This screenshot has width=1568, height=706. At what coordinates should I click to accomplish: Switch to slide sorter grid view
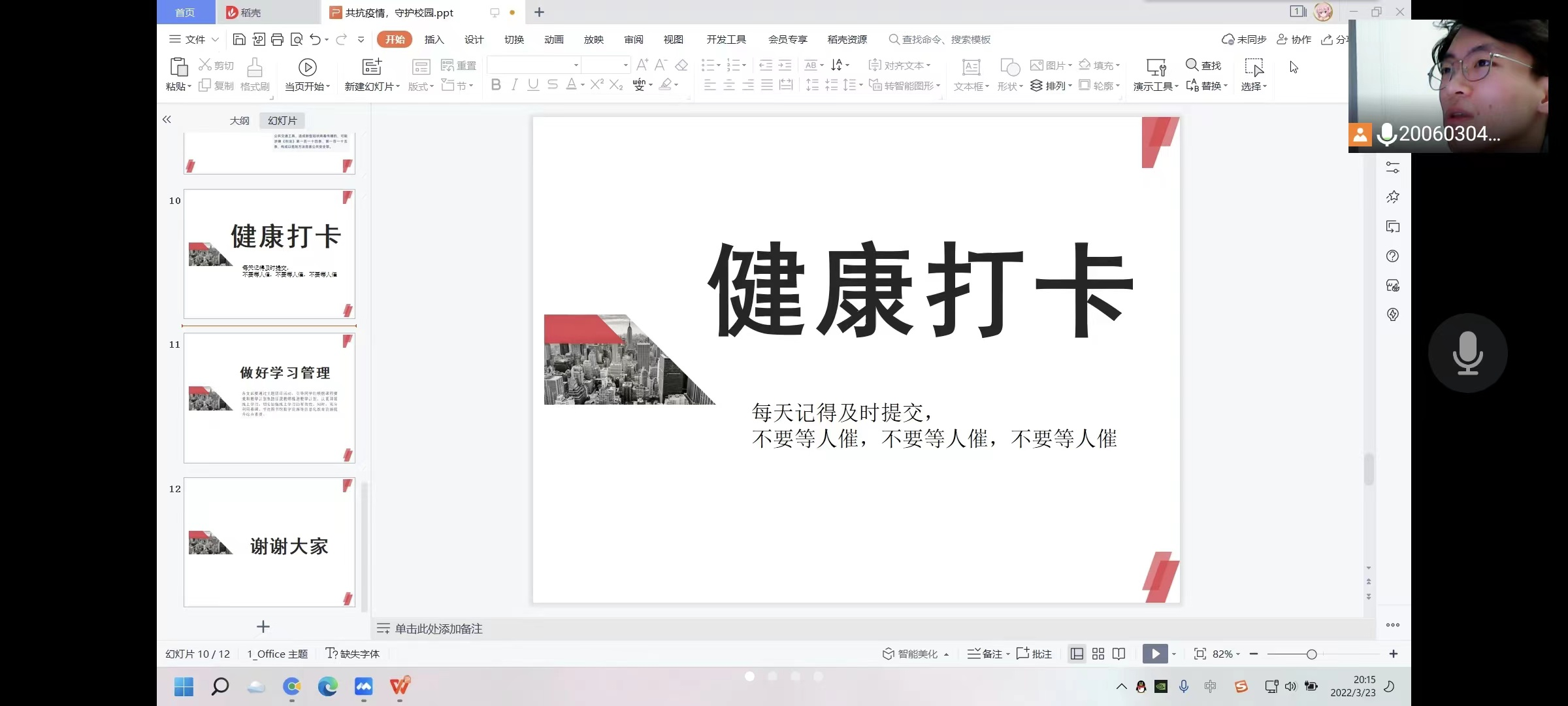point(1098,654)
